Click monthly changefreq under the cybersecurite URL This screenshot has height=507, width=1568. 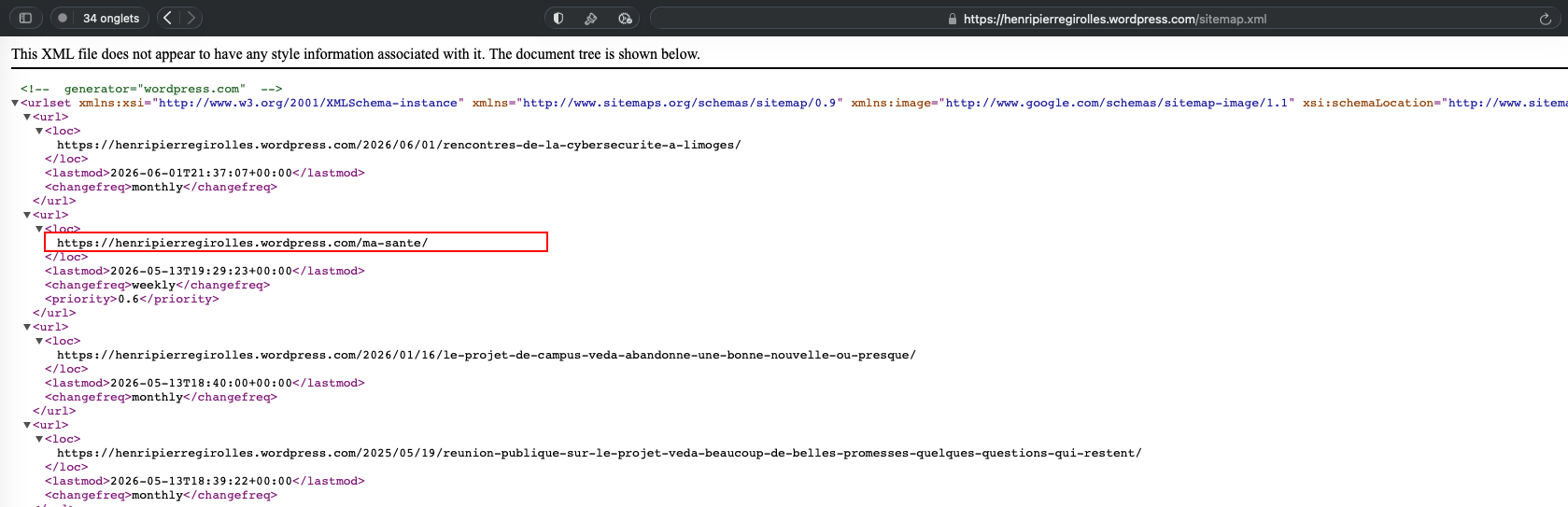tap(157, 187)
